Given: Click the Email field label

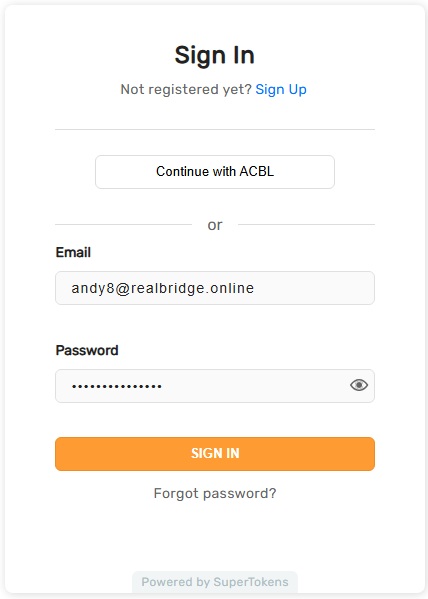Looking at the screenshot, I should click(x=73, y=253).
